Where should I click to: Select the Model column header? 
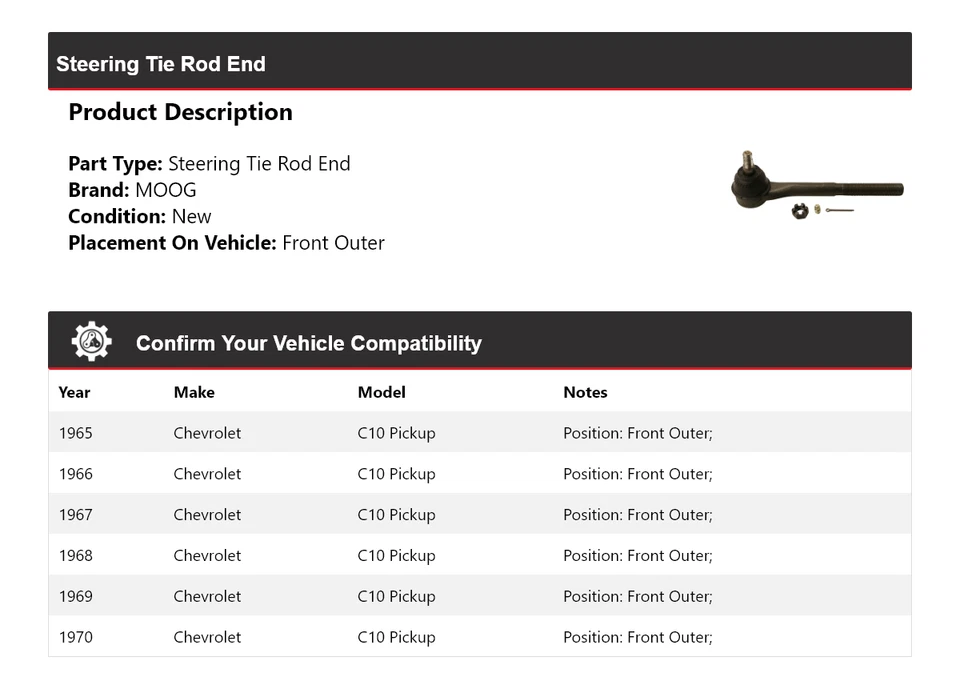click(381, 392)
